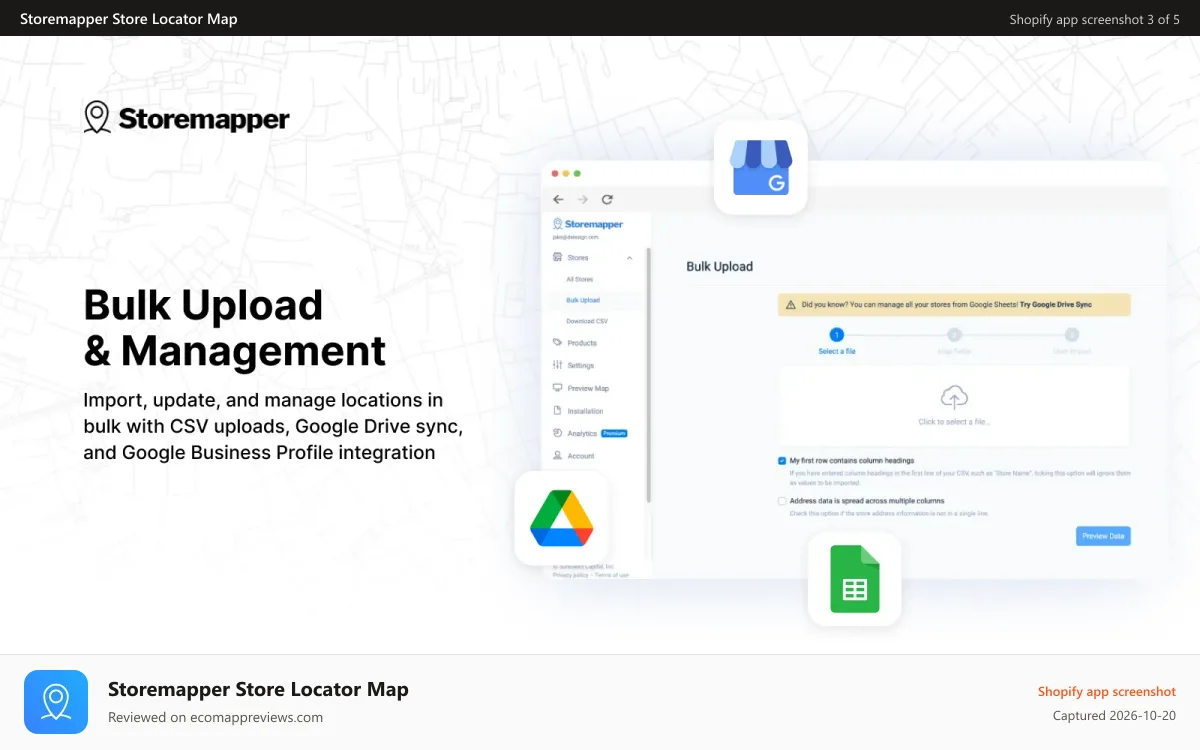Image resolution: width=1200 pixels, height=750 pixels.
Task: Click the Bulk Upload page heading
Action: pyautogui.click(x=719, y=267)
